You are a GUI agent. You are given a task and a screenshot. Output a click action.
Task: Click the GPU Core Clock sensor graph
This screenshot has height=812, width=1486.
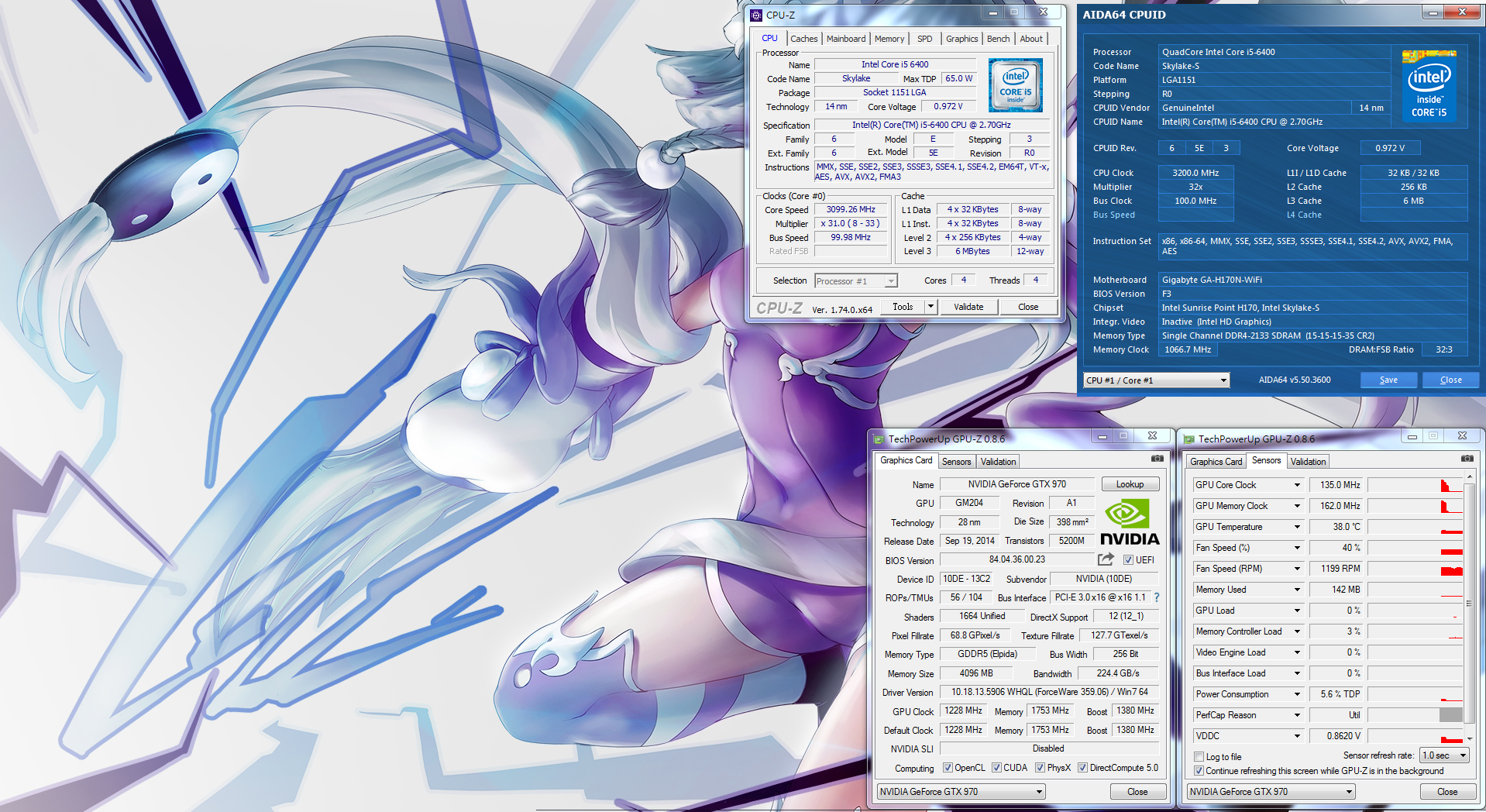tap(1415, 485)
